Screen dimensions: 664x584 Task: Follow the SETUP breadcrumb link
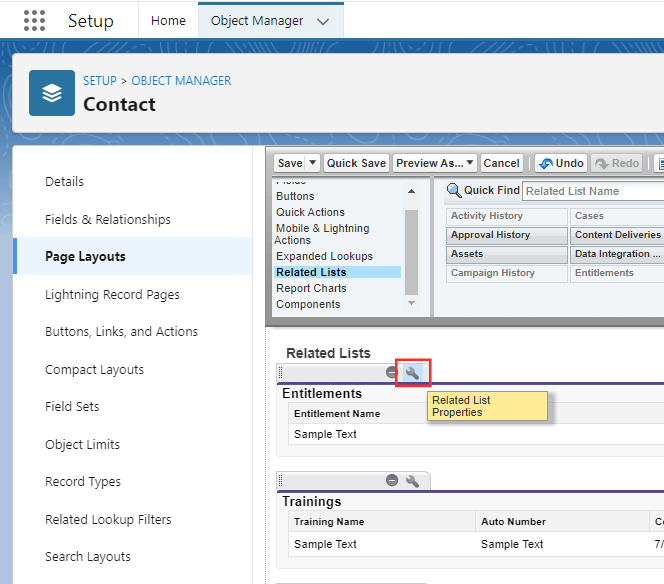[100, 80]
